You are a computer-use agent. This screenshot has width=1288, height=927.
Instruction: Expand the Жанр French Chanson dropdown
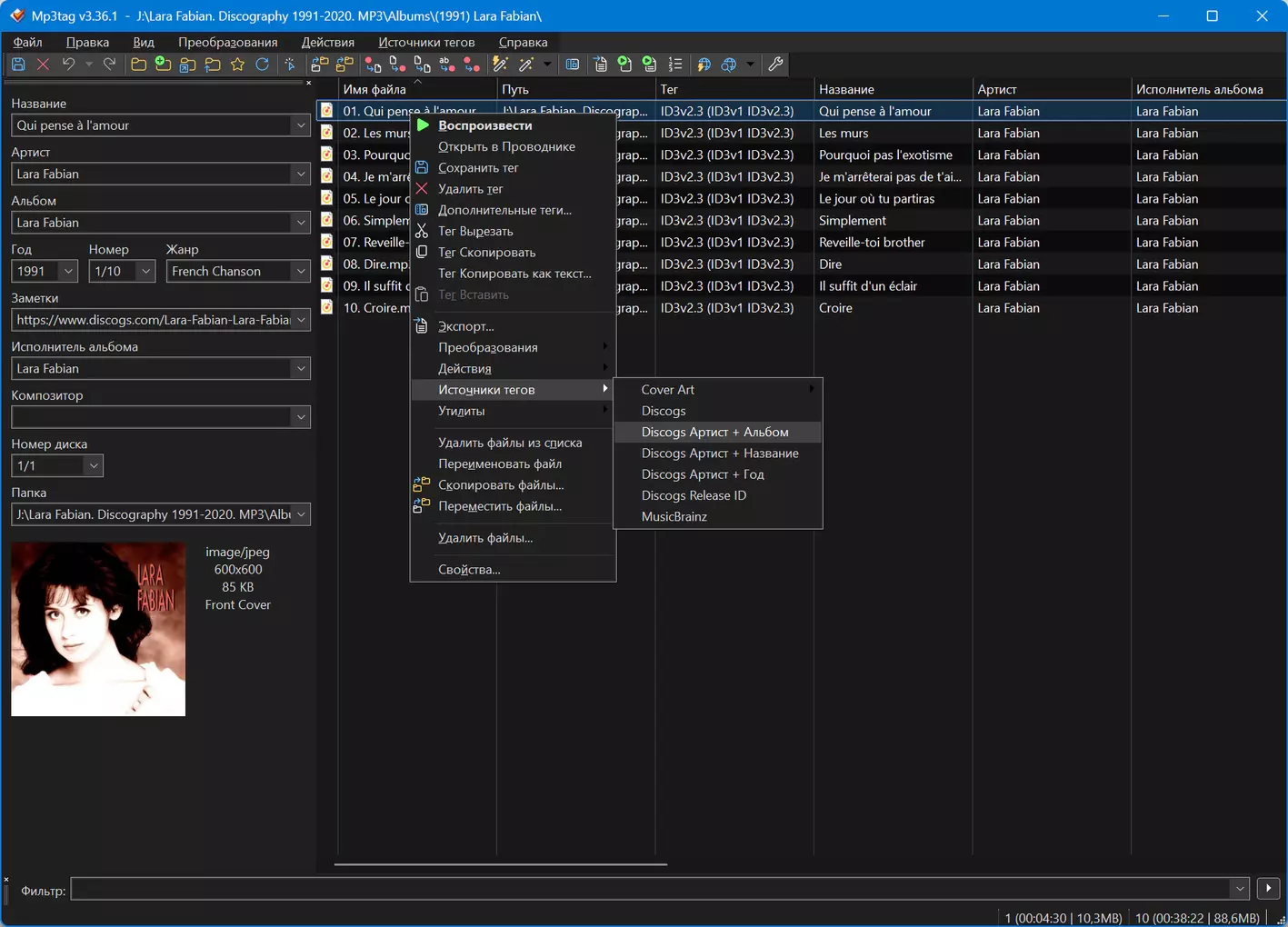click(300, 271)
